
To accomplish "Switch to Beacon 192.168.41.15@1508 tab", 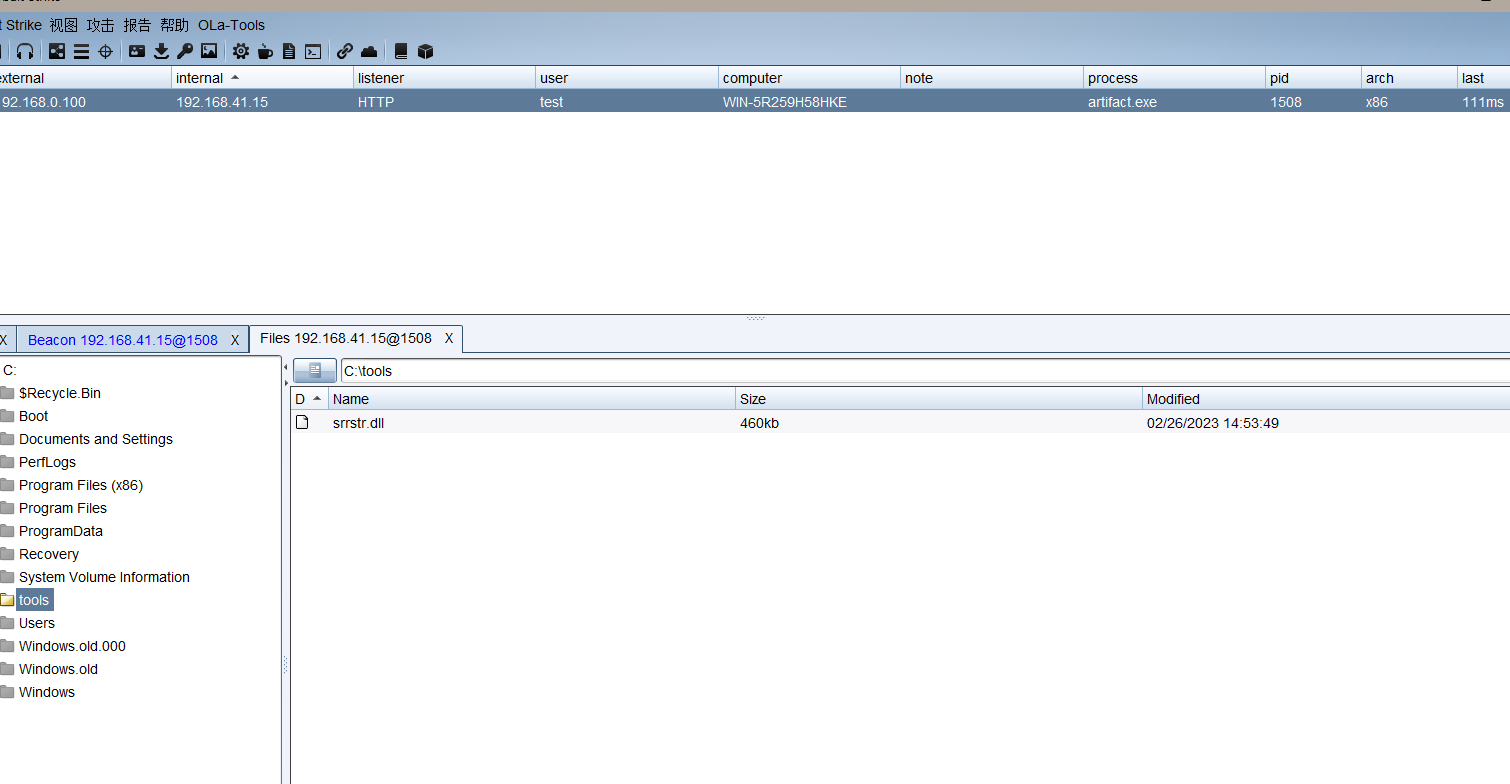I will coord(122,340).
